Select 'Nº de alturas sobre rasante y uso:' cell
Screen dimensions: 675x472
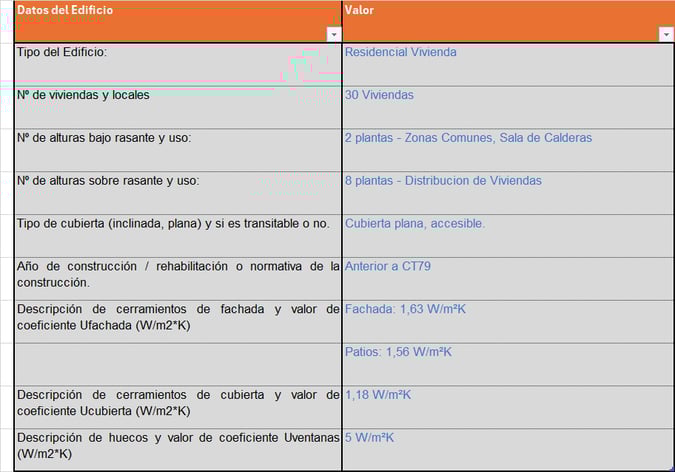tap(178, 193)
